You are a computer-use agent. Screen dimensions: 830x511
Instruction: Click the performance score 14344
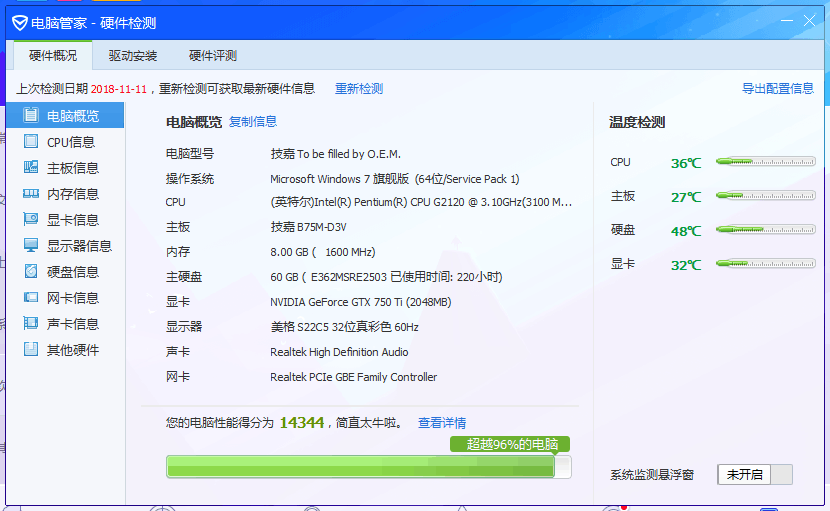click(302, 423)
